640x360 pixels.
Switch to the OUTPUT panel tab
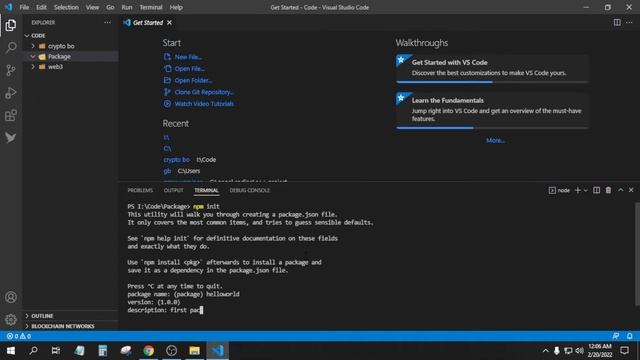pos(173,190)
